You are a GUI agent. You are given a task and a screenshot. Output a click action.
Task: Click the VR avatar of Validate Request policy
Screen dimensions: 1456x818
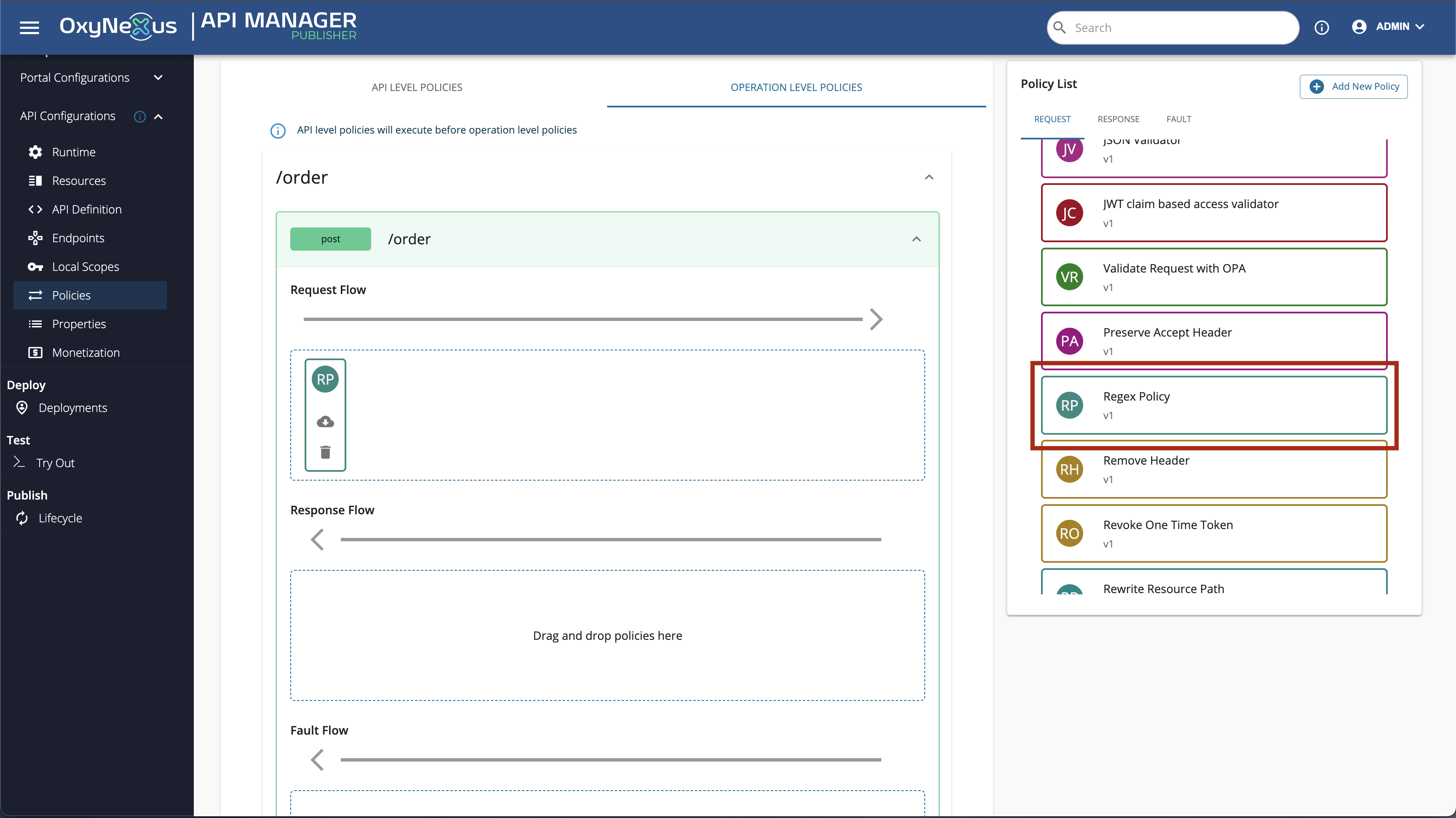[1069, 277]
